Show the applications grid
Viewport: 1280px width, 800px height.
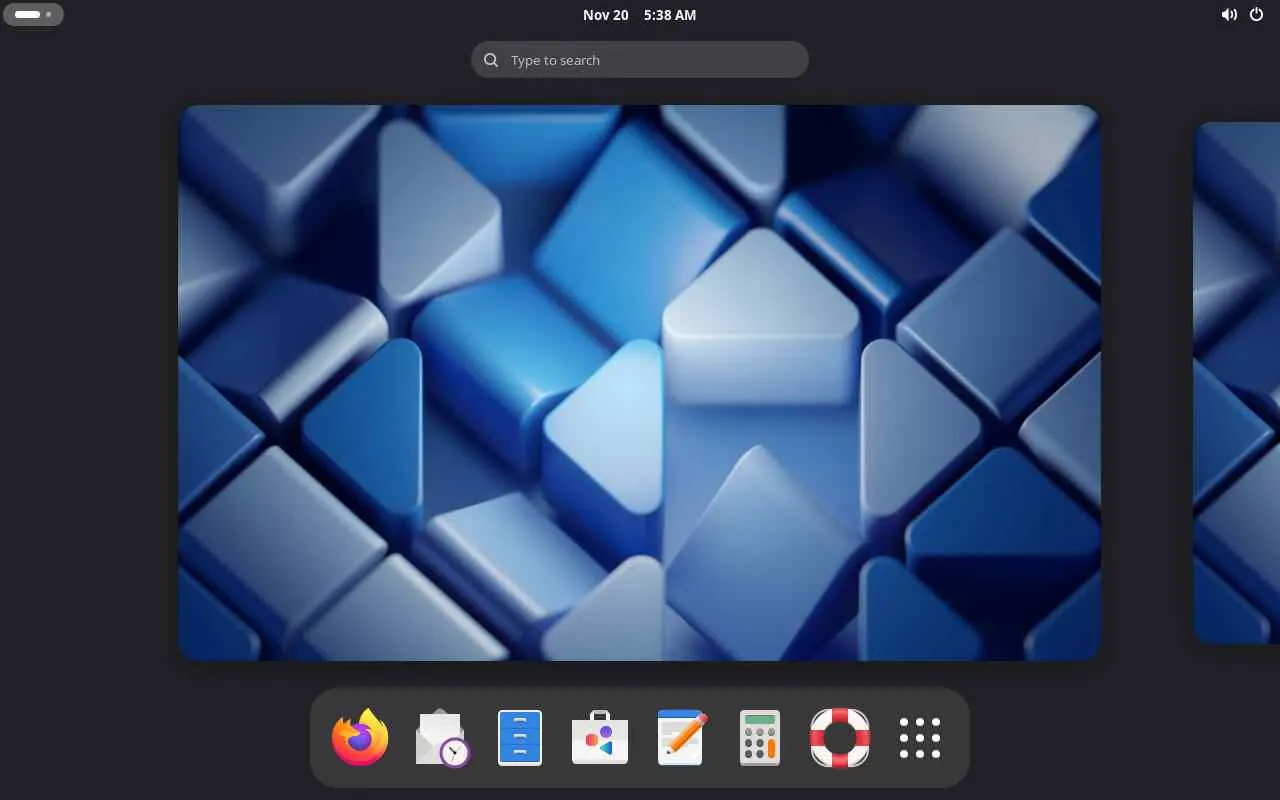[920, 738]
